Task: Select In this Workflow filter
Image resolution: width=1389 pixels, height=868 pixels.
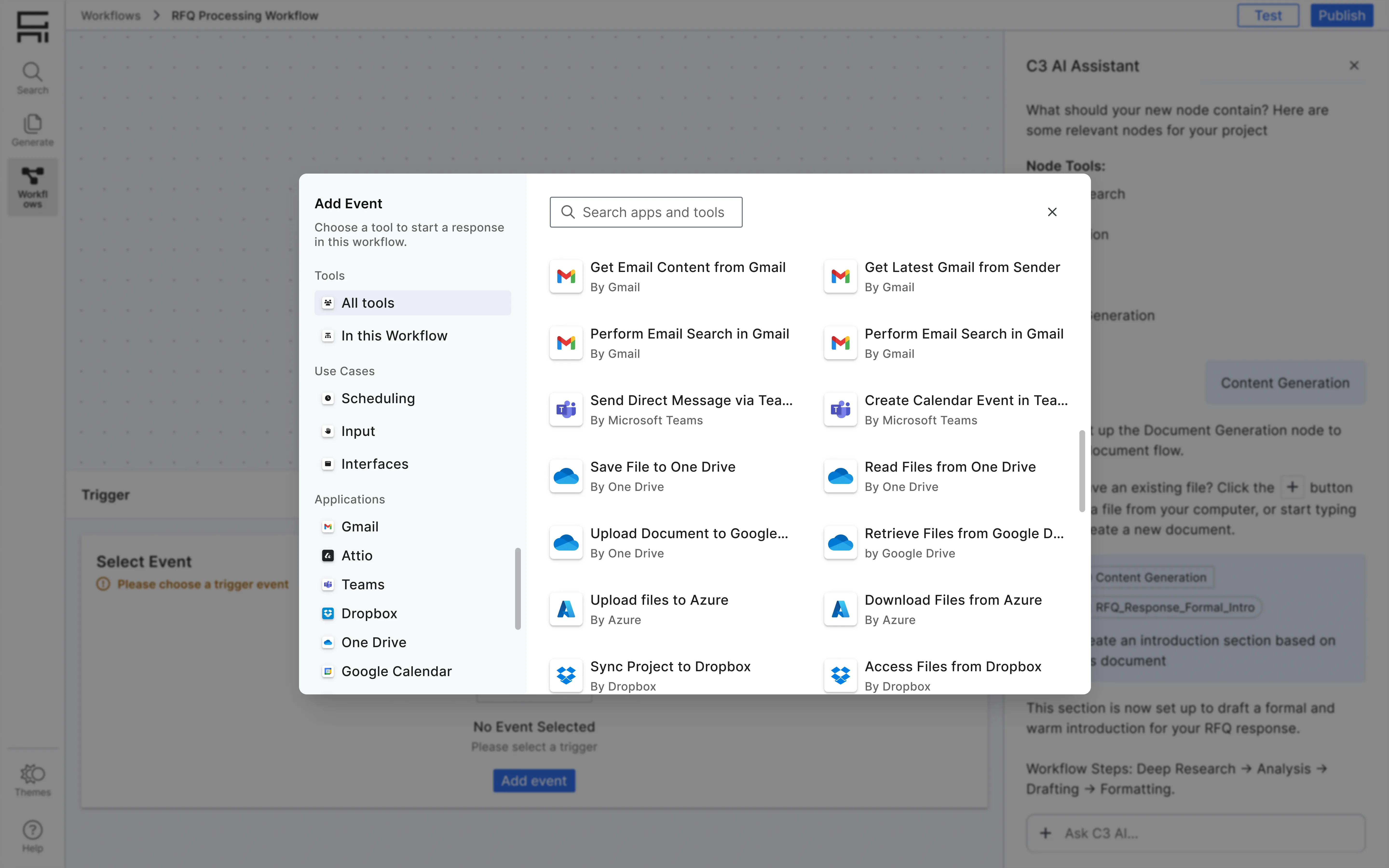Action: click(412, 336)
